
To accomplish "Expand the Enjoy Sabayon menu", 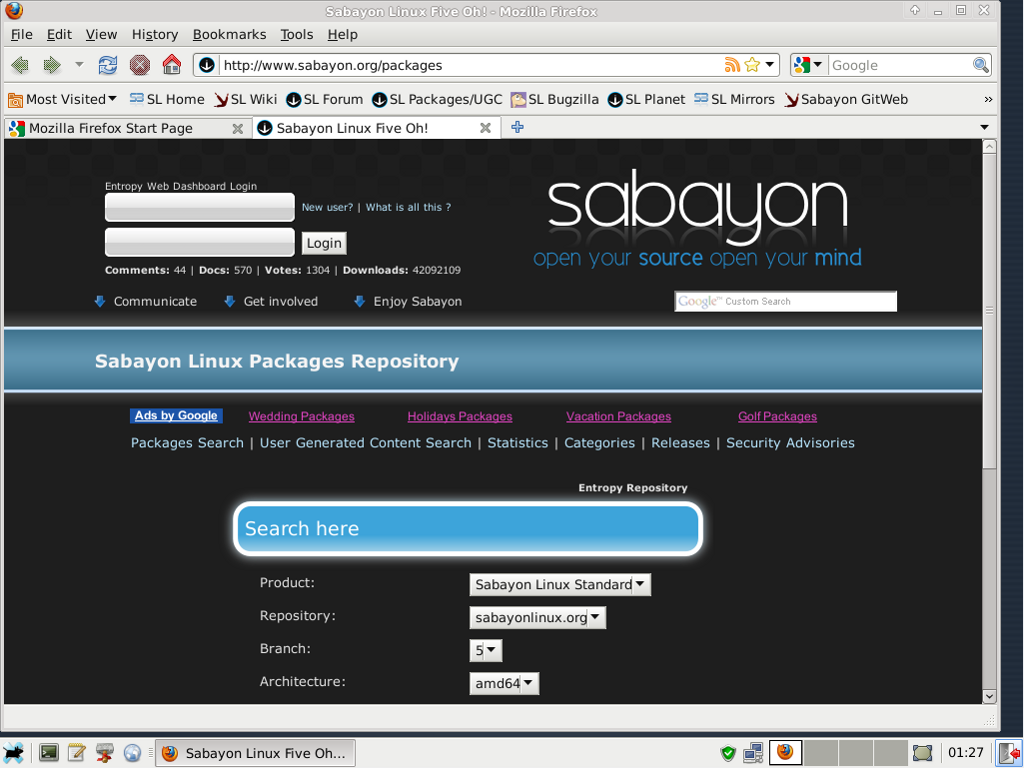I will tap(408, 301).
